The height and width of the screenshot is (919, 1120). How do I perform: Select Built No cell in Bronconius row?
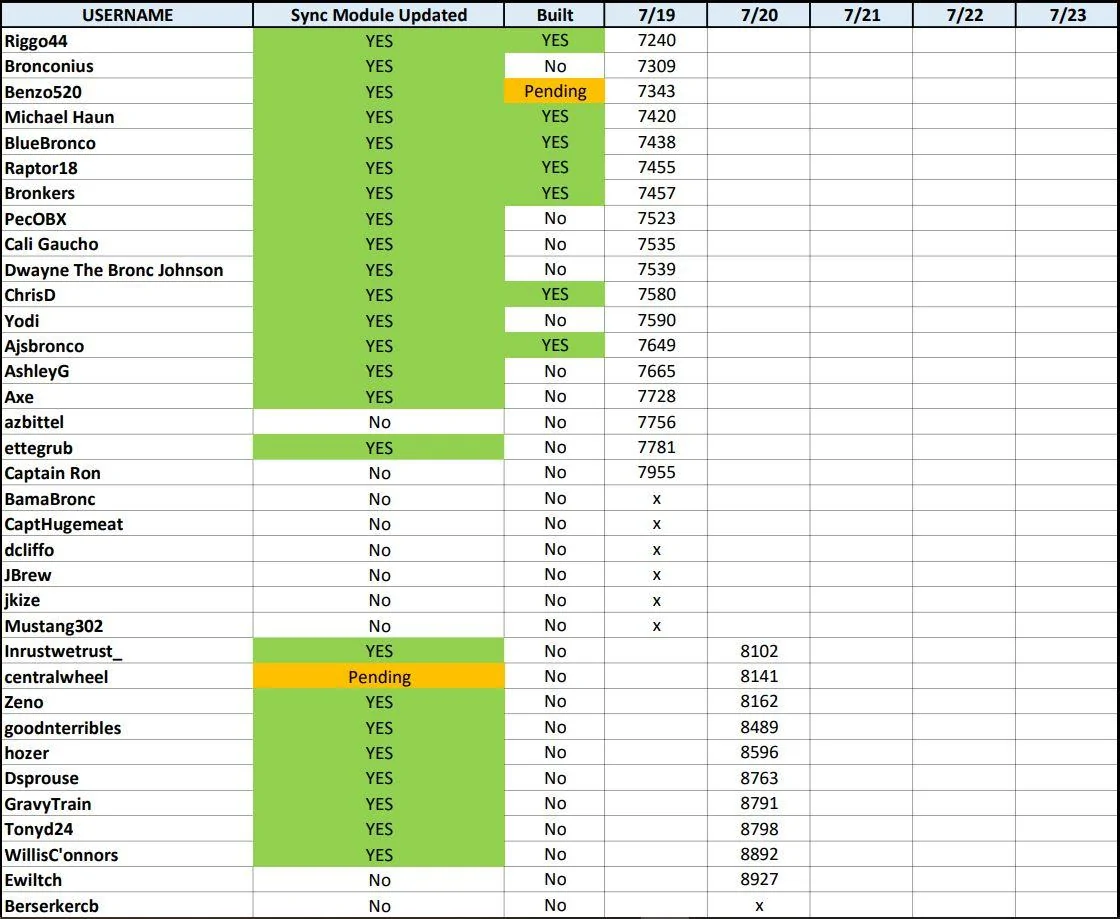point(554,66)
